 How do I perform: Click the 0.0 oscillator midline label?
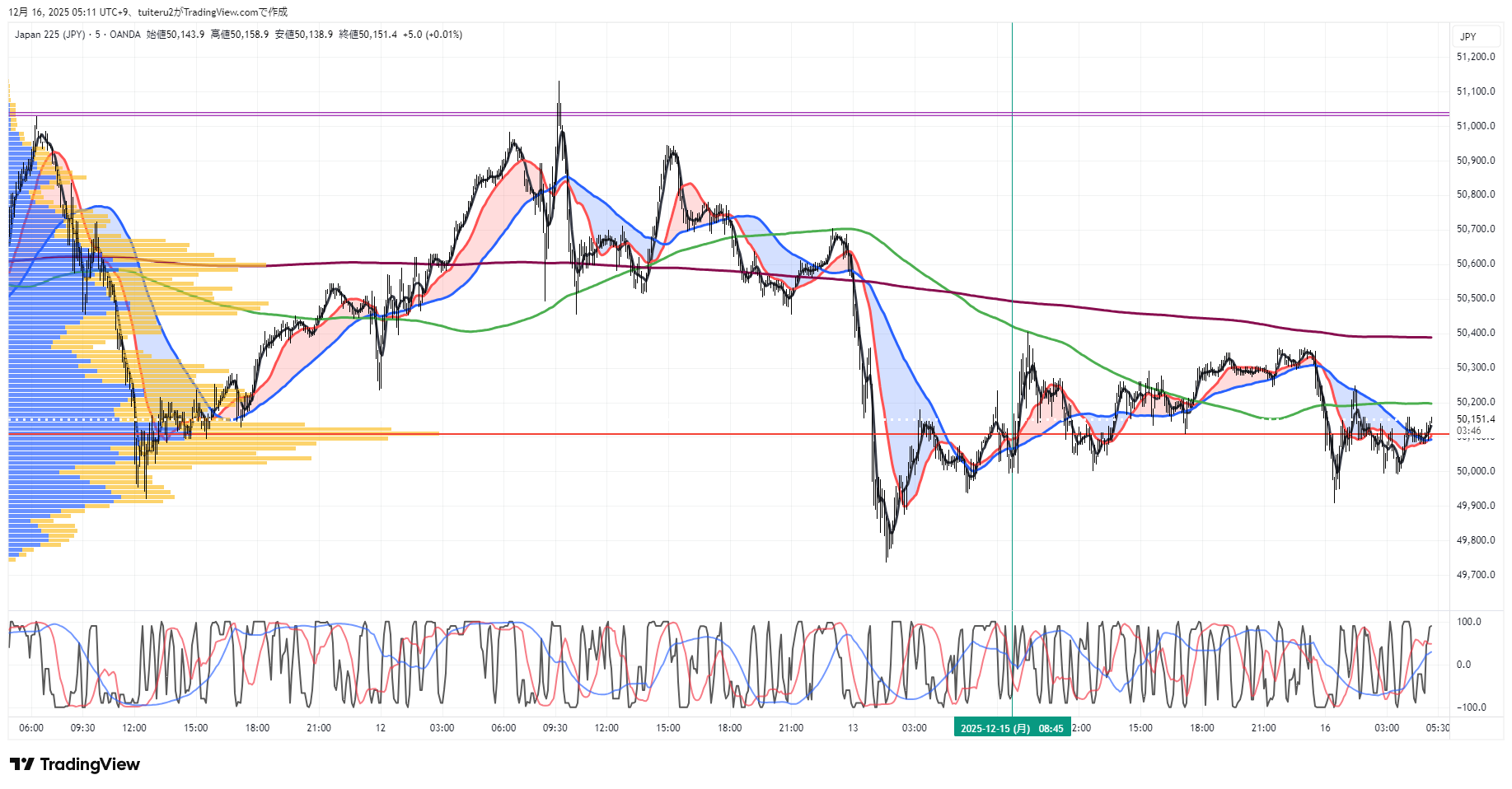click(x=1463, y=665)
